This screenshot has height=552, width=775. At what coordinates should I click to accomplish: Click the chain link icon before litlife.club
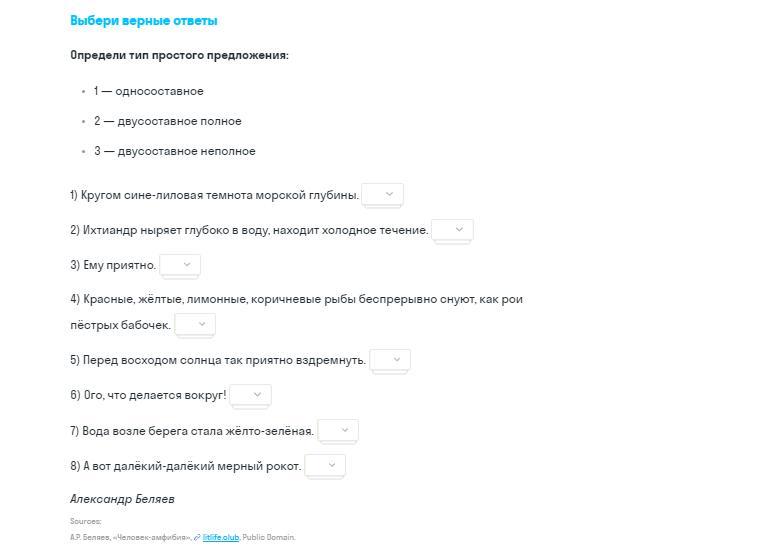tap(197, 537)
